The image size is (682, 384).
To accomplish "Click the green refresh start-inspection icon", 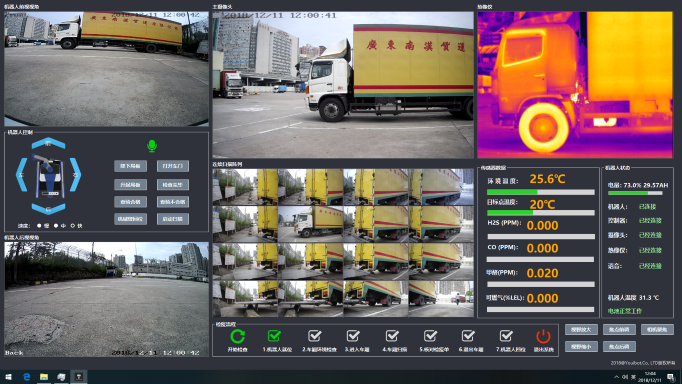I will click(x=237, y=336).
